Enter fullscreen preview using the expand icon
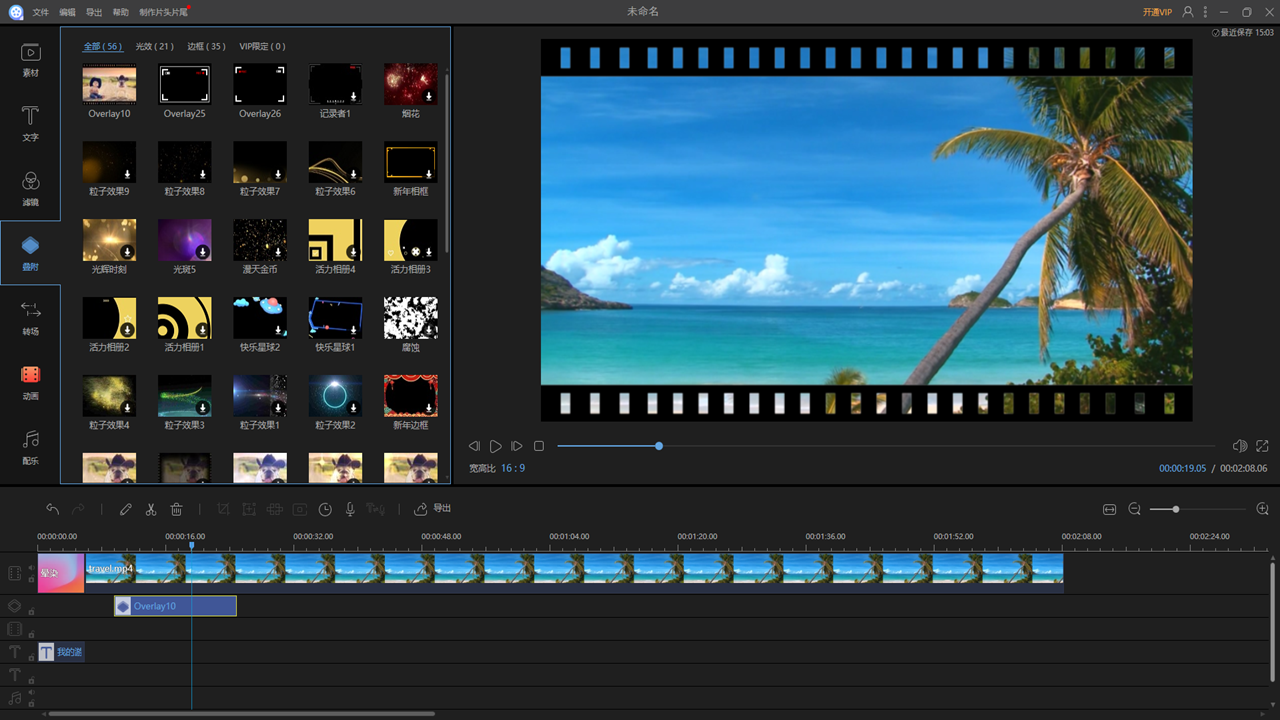1280x720 pixels. pyautogui.click(x=1262, y=446)
